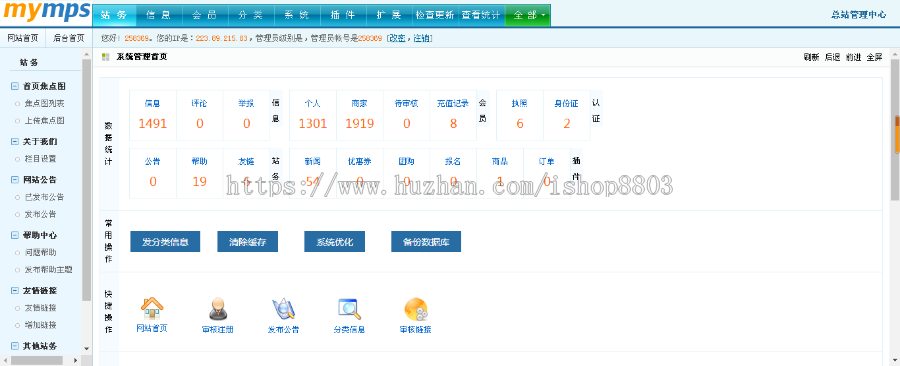Click the 注销 logout link
This screenshot has width=900, height=366.
(421, 38)
